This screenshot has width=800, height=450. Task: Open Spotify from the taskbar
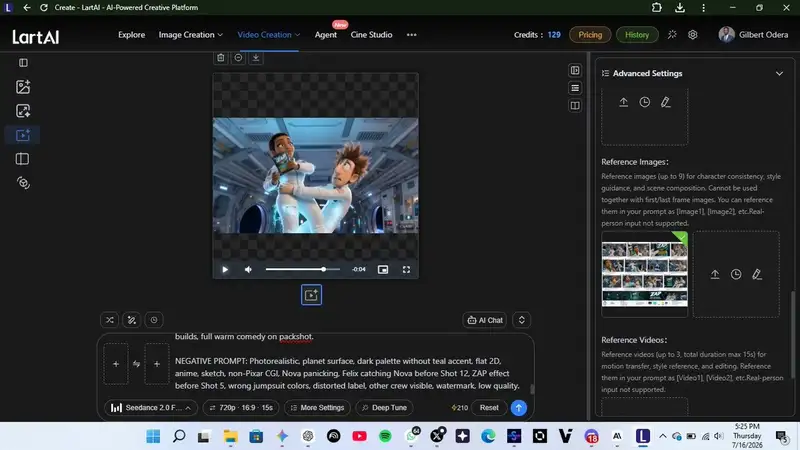(x=385, y=436)
